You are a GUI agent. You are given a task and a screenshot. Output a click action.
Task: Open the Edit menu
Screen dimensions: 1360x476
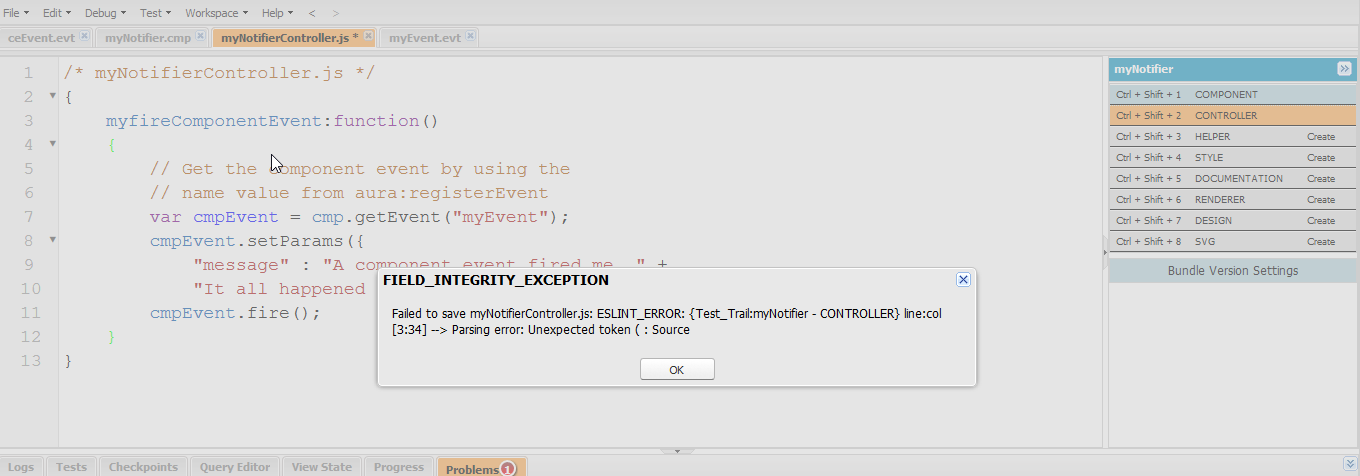tap(56, 13)
